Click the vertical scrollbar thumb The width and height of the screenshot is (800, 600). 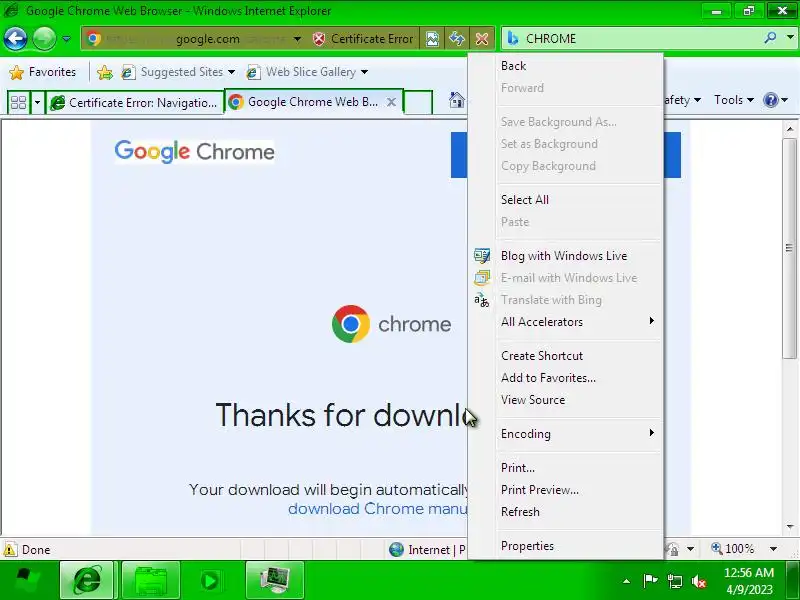[789, 248]
